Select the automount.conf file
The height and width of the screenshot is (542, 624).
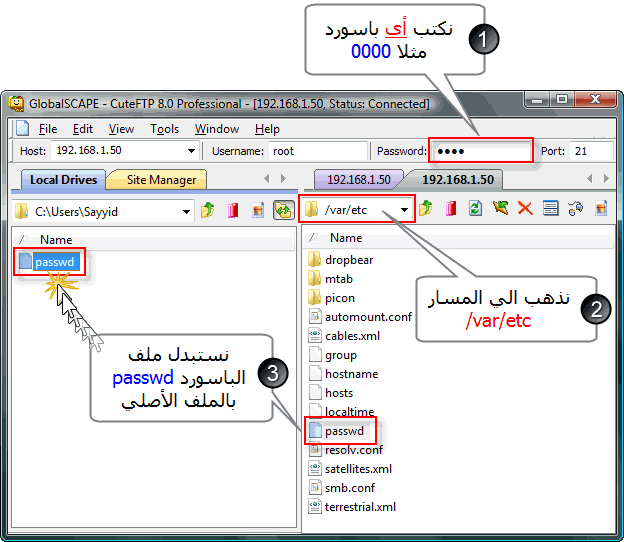pyautogui.click(x=360, y=317)
